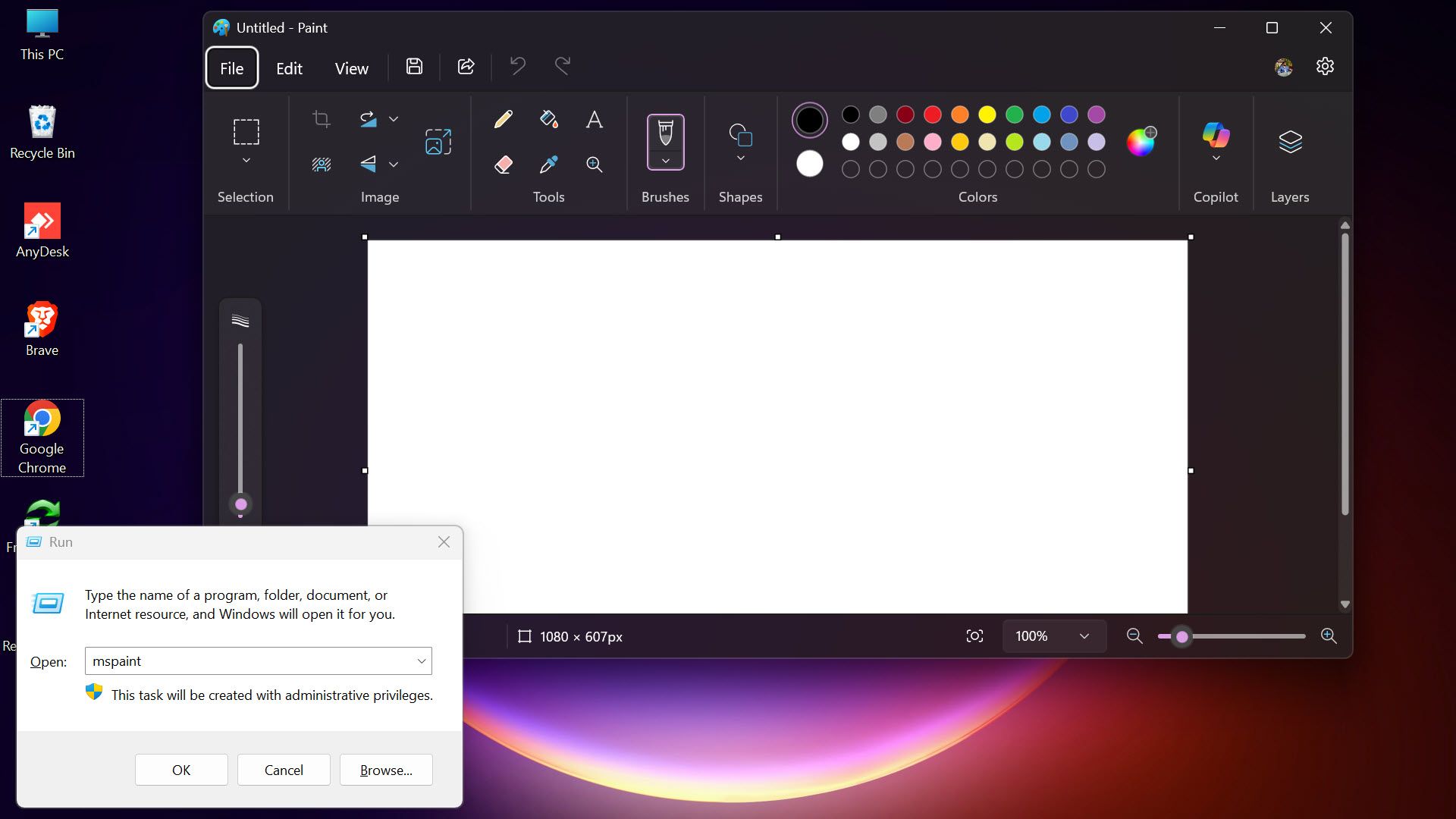This screenshot has width=1456, height=819.
Task: Select the Fill bucket tool
Action: tap(548, 119)
